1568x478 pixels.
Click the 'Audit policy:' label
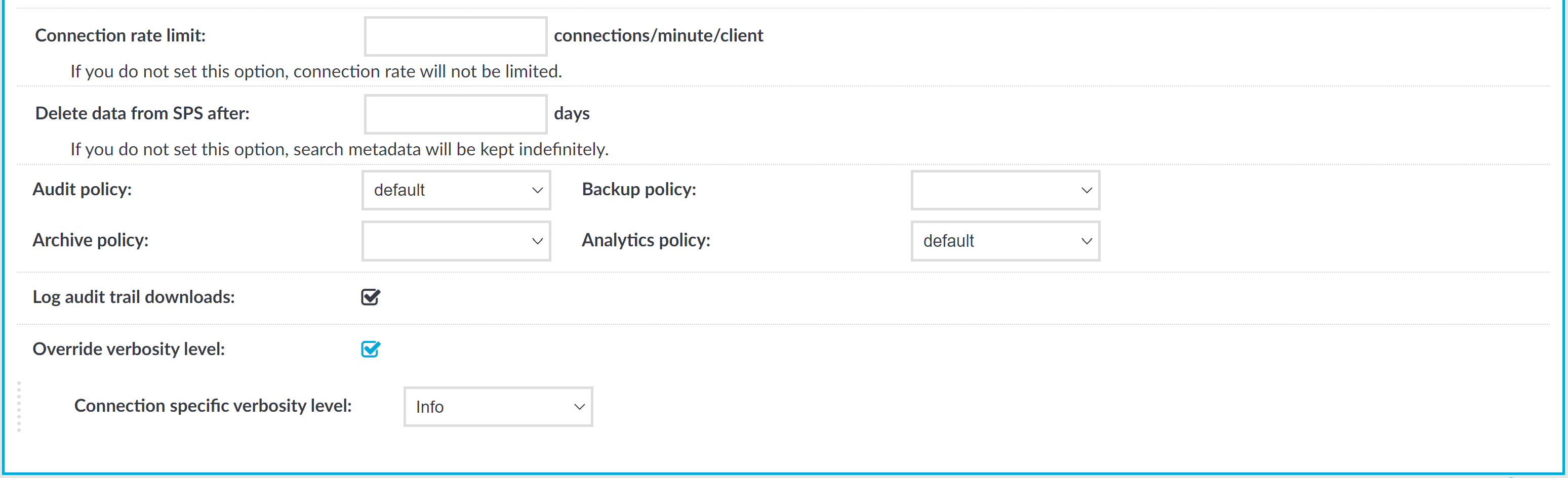pos(82,190)
